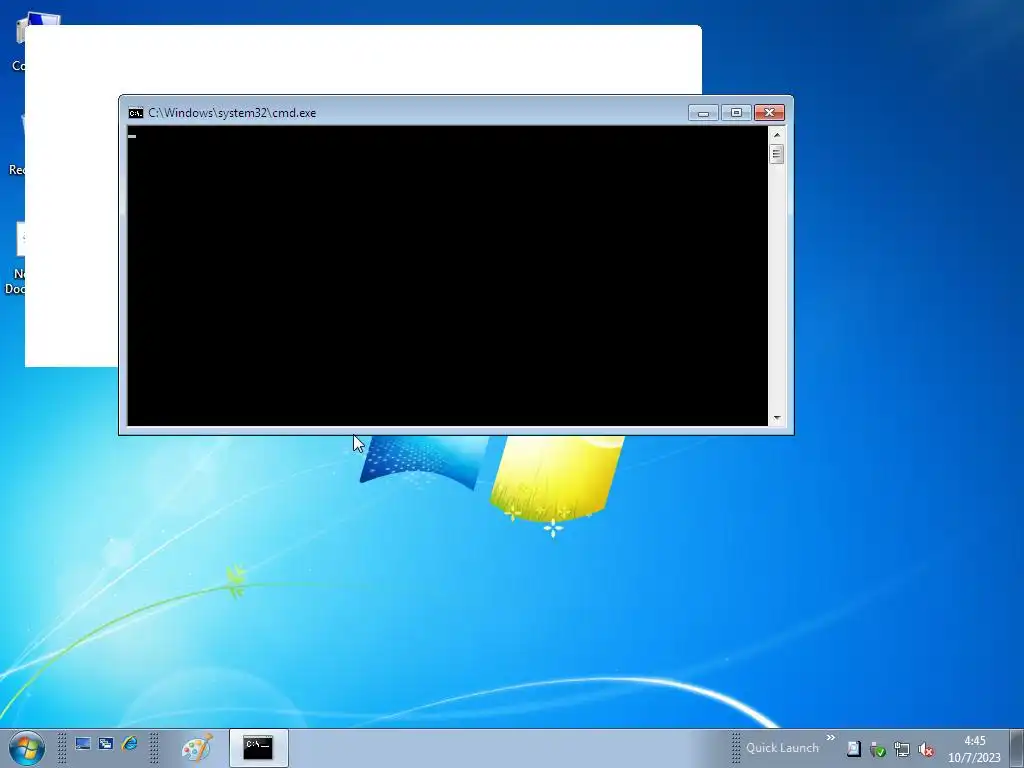The width and height of the screenshot is (1024, 768).
Task: Click the cmd scrollbar down arrow
Action: click(776, 418)
